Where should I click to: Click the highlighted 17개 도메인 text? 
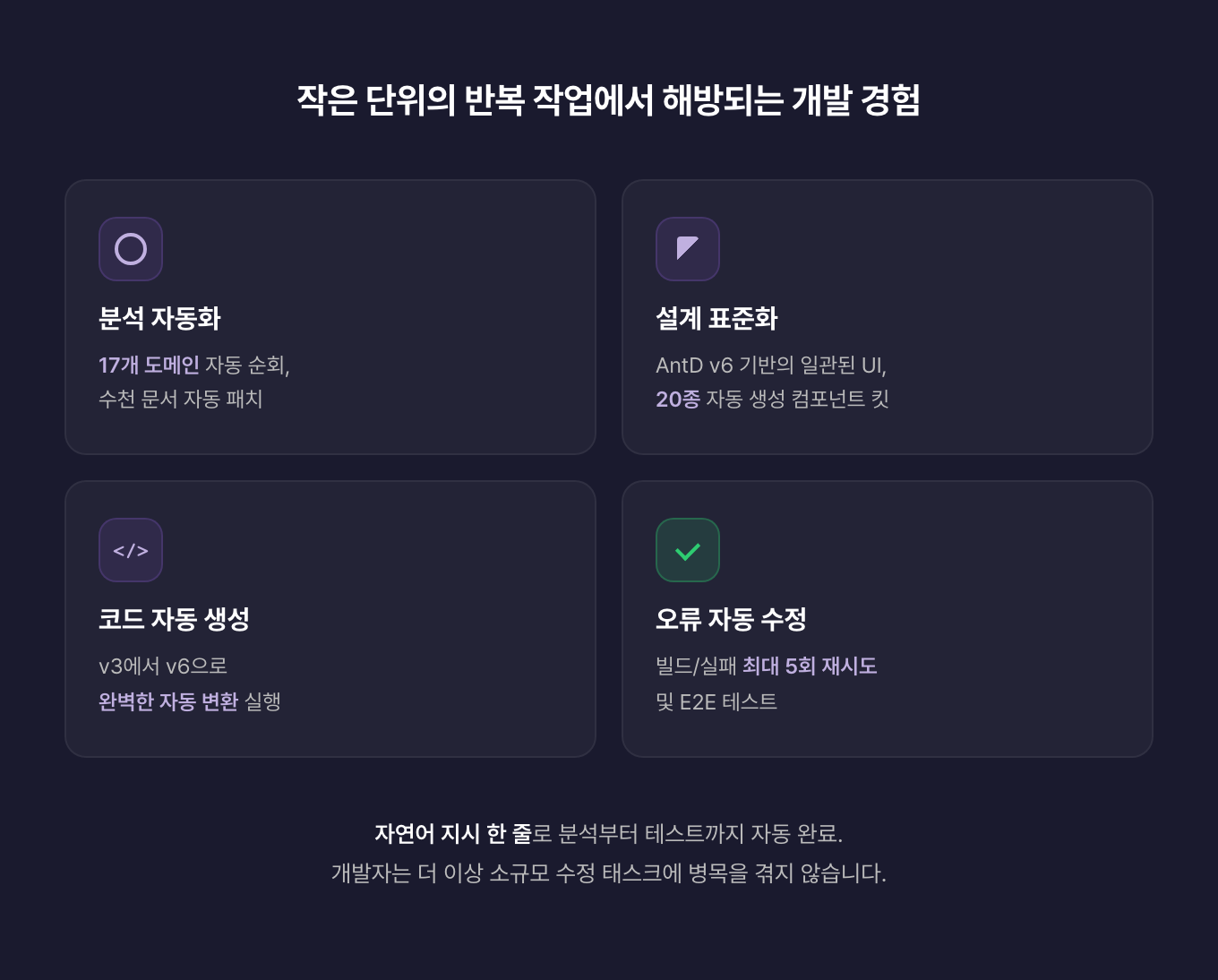click(149, 365)
